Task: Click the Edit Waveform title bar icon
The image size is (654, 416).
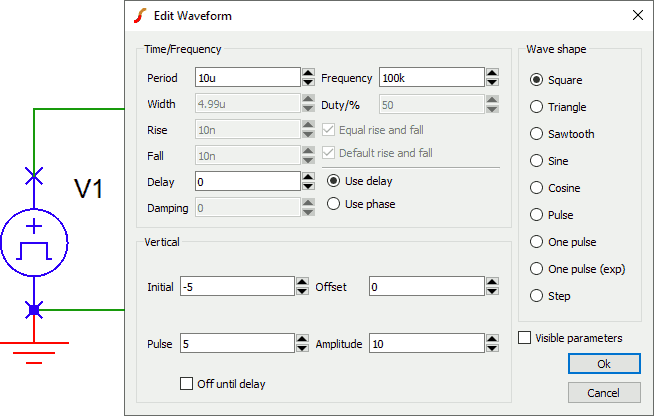Action: (140, 16)
